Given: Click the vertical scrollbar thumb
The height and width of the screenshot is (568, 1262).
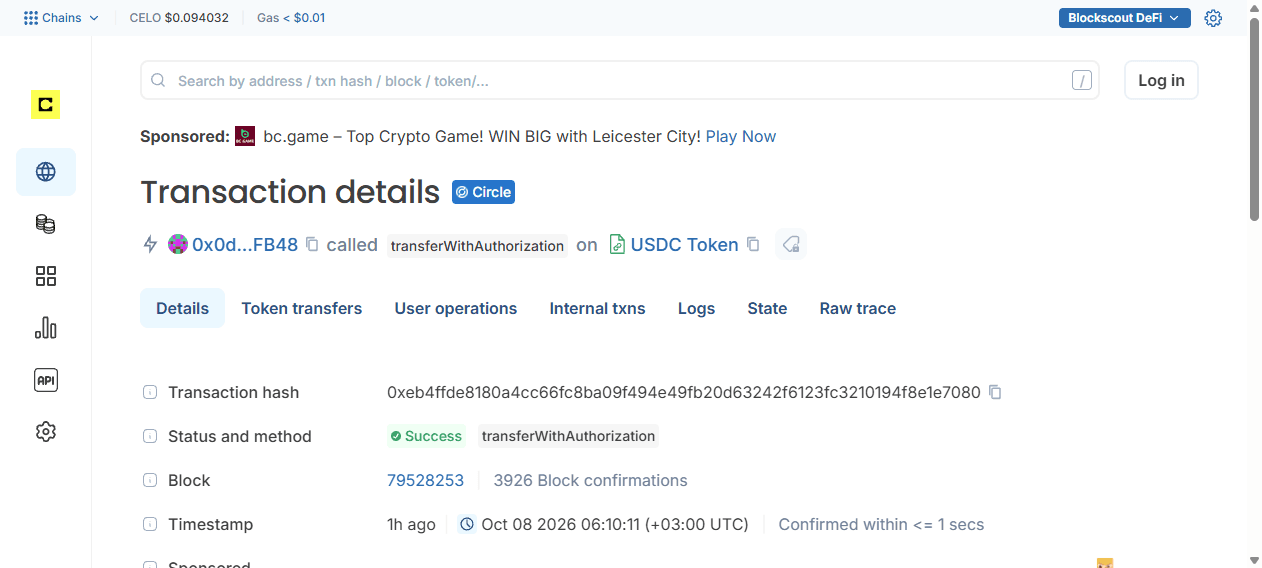Looking at the screenshot, I should [1255, 118].
